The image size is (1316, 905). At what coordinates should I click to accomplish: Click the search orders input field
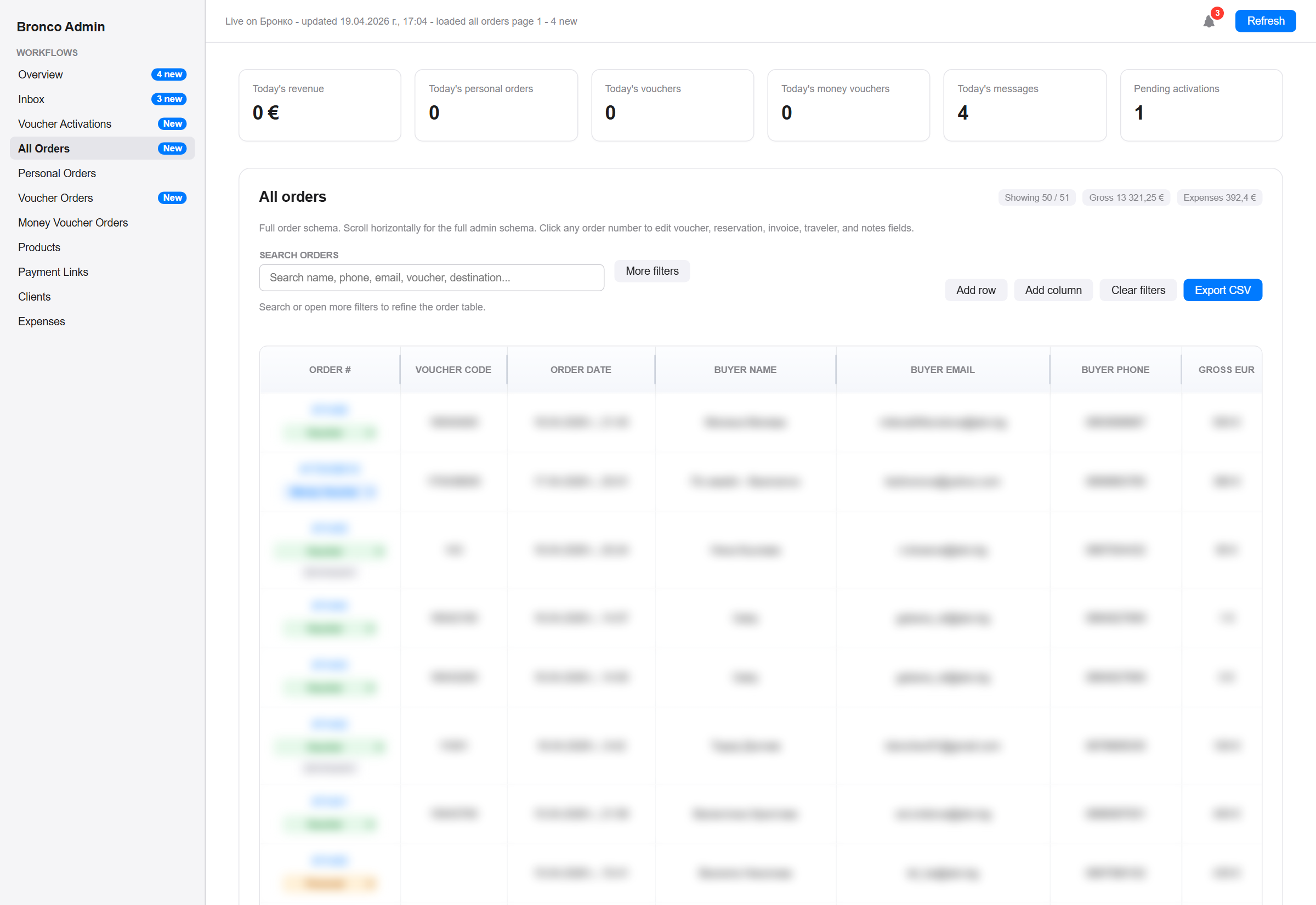coord(432,278)
